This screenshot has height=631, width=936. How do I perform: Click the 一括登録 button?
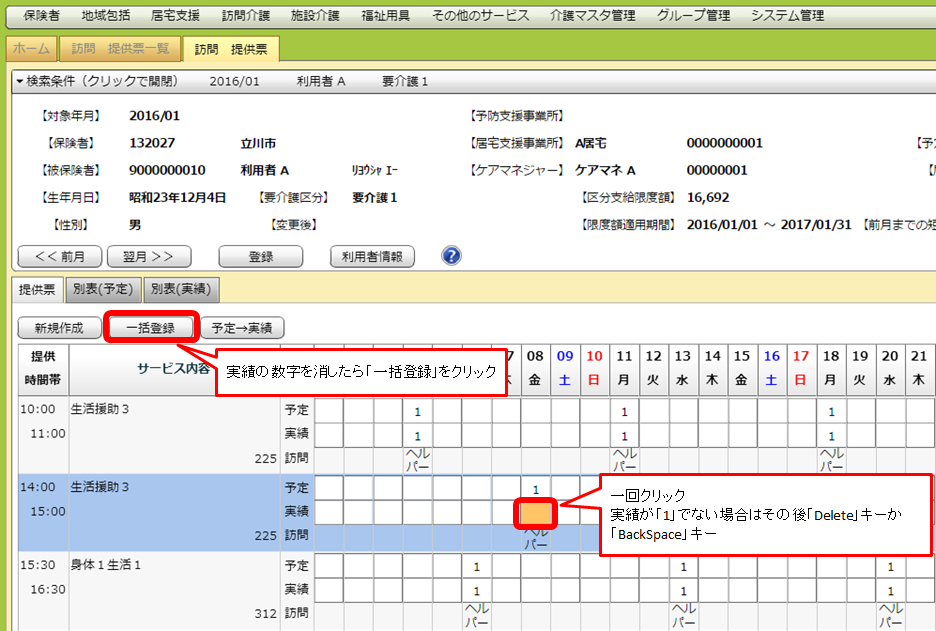[x=150, y=327]
